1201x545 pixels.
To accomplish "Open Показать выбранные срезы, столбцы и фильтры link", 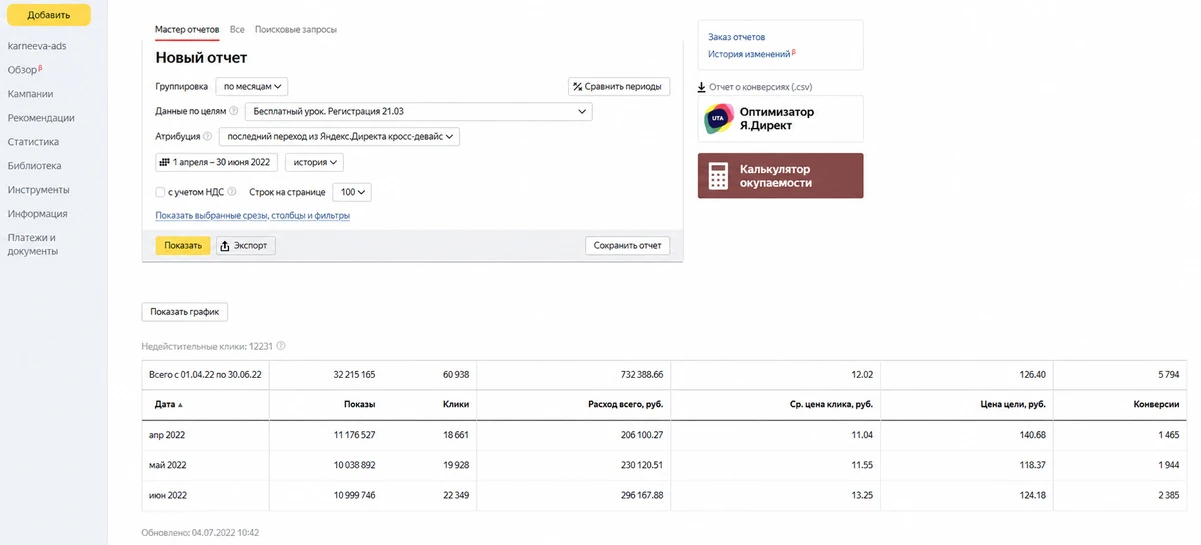I will point(252,216).
